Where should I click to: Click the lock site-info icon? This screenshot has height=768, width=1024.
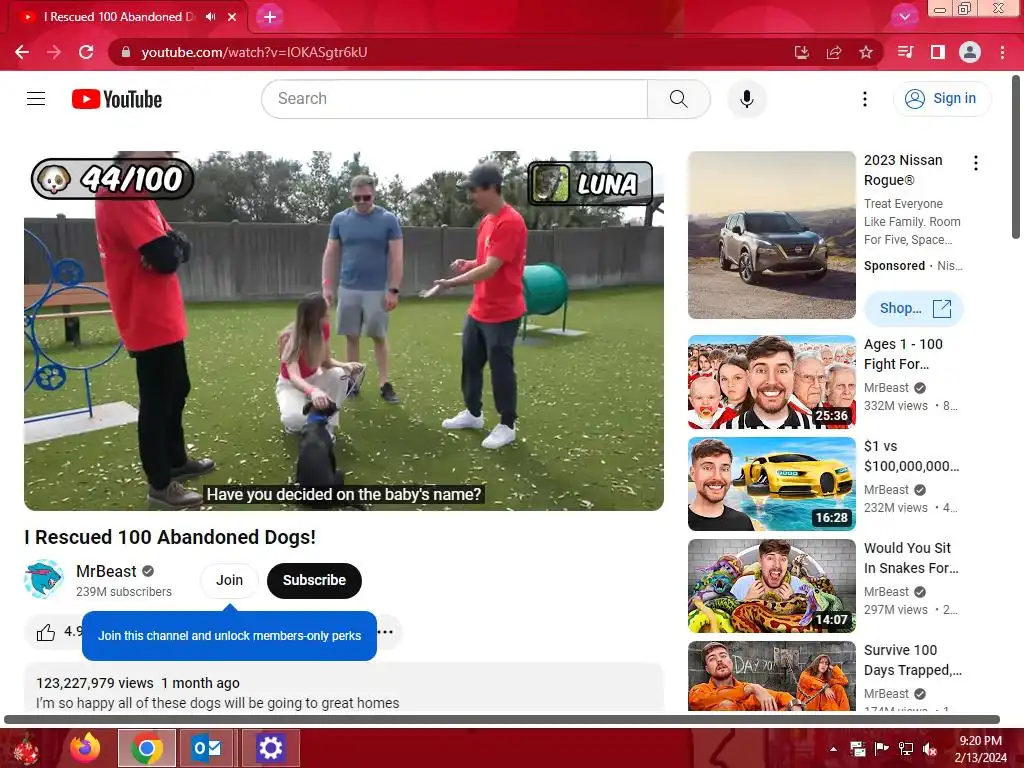(126, 52)
